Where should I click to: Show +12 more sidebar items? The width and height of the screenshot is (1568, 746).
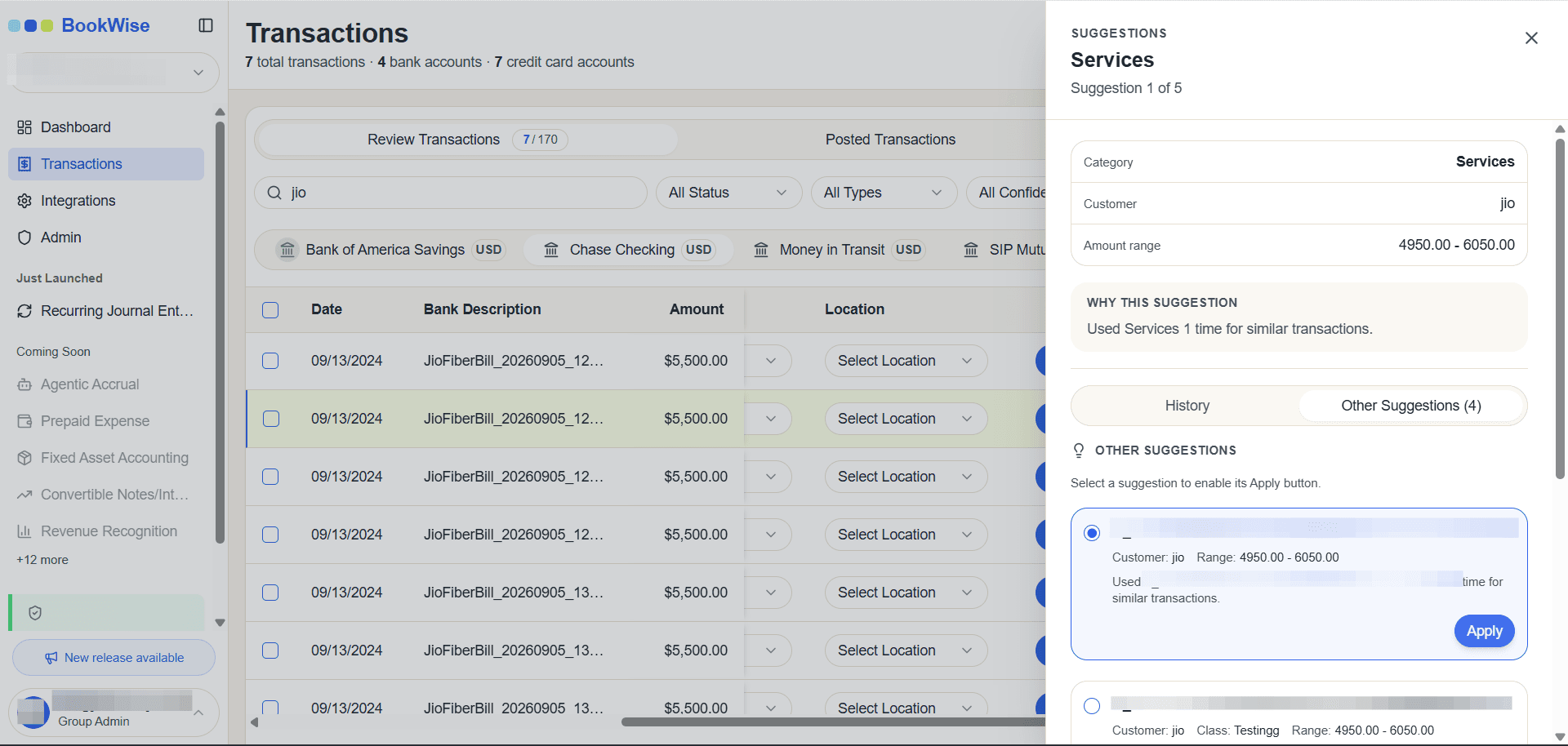(x=42, y=560)
